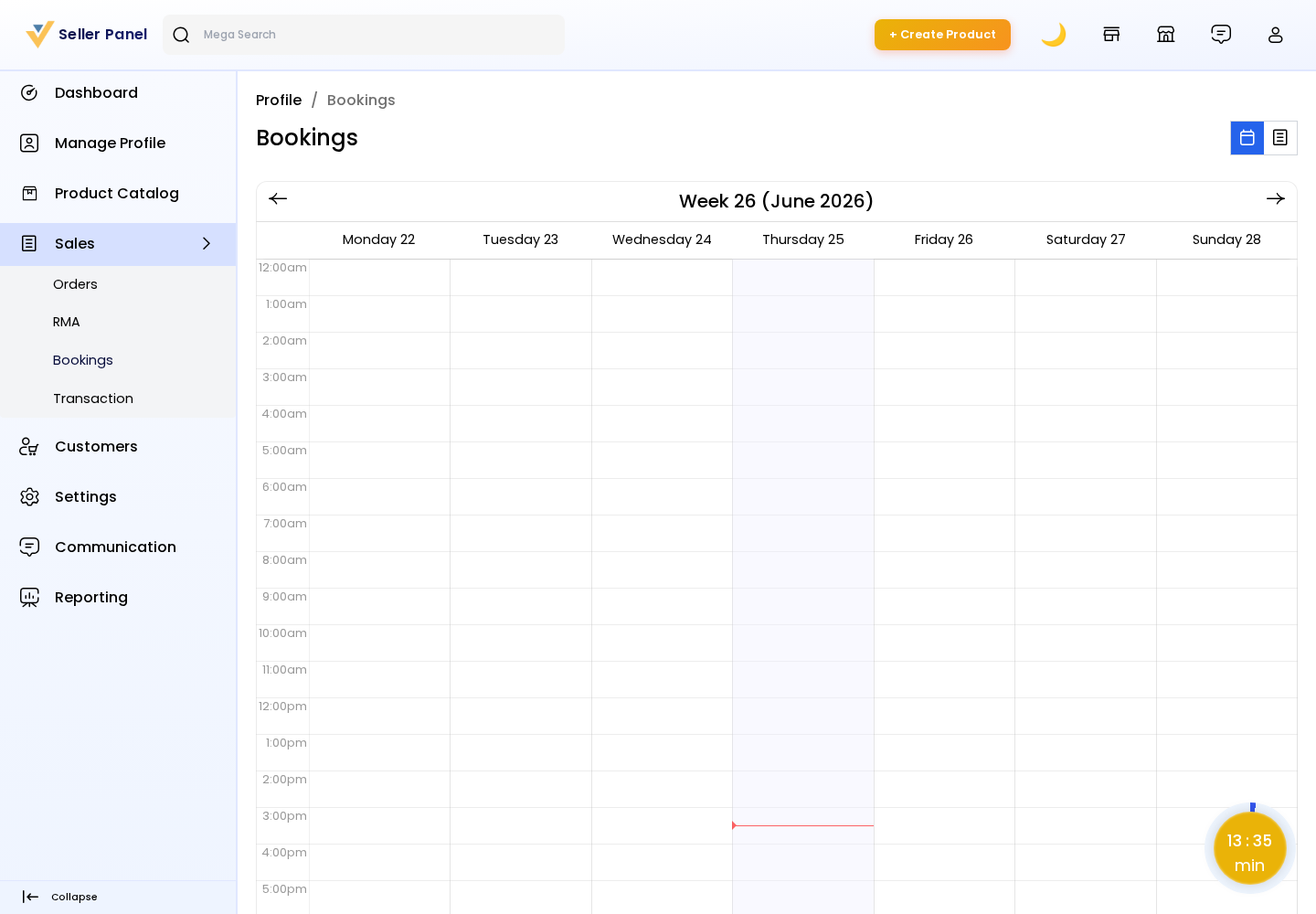
Task: Click the Sales document icon
Action: pyautogui.click(x=29, y=244)
